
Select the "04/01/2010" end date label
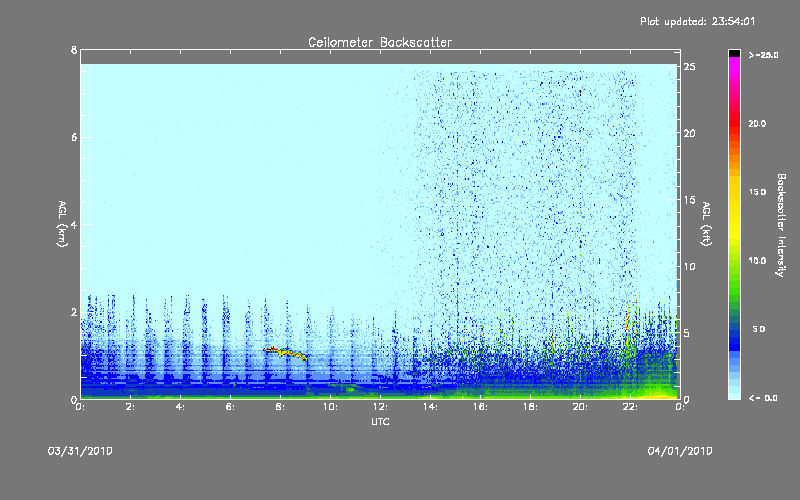(x=680, y=451)
